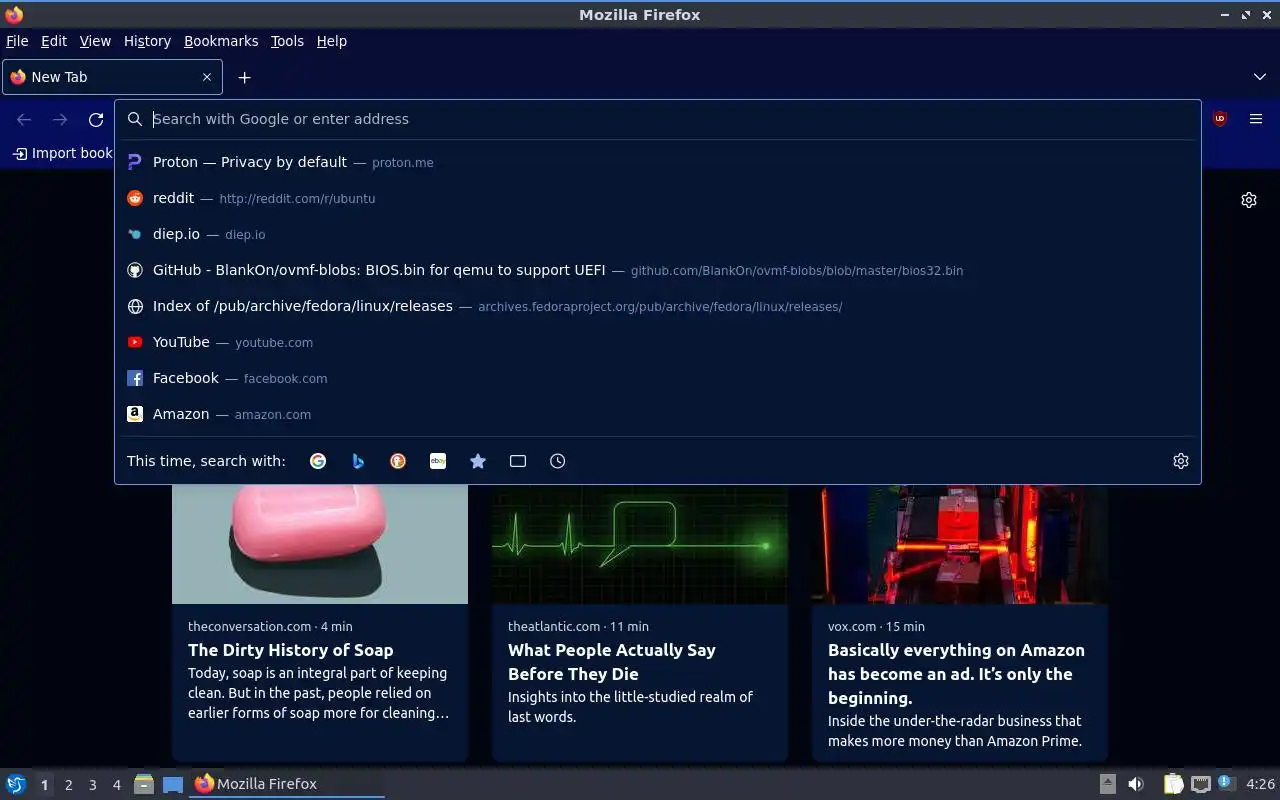The height and width of the screenshot is (800, 1280).
Task: Switch to workspace 3 in taskbar
Action: 92,785
